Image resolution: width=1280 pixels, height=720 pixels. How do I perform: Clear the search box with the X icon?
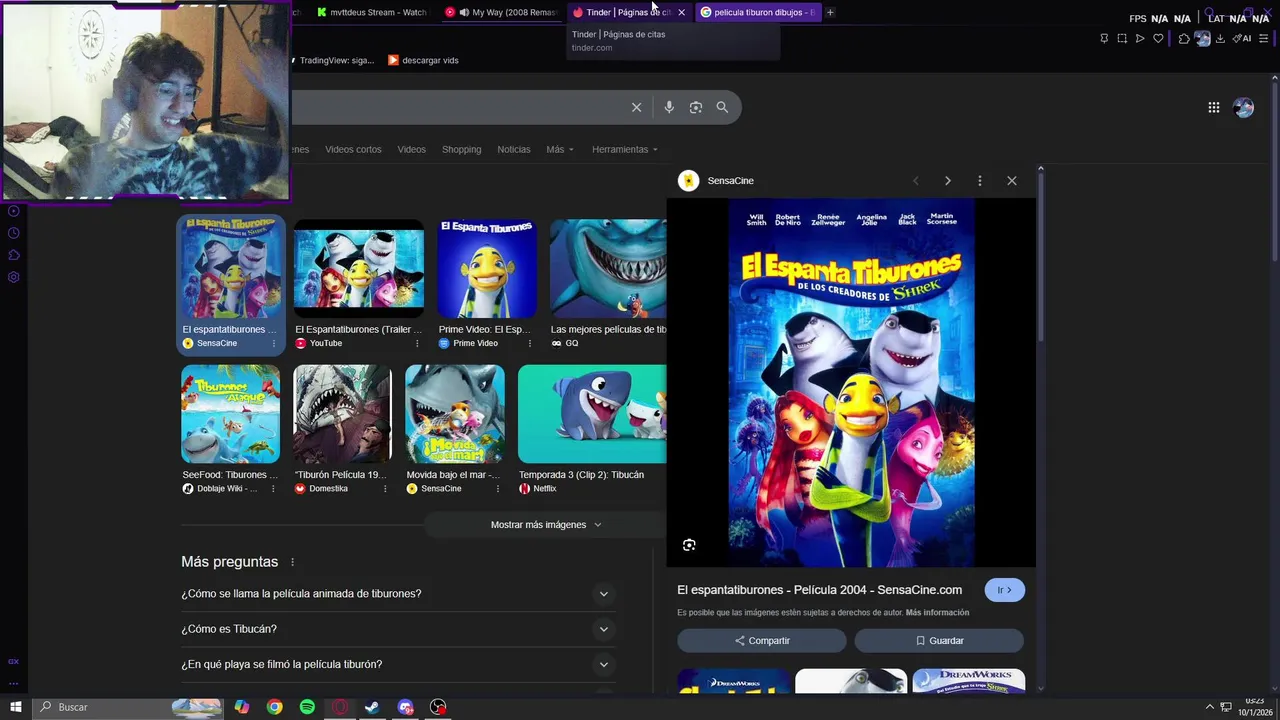click(636, 107)
